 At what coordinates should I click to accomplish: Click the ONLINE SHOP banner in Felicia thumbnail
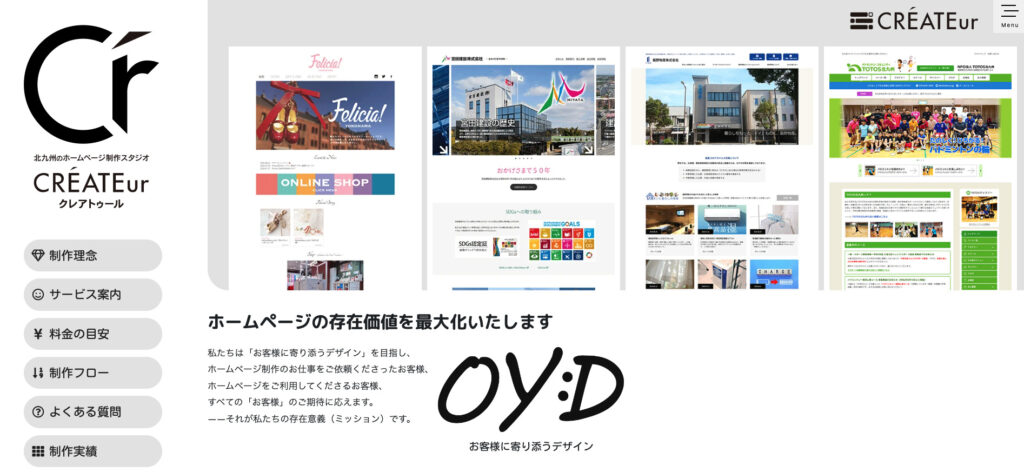pos(325,184)
